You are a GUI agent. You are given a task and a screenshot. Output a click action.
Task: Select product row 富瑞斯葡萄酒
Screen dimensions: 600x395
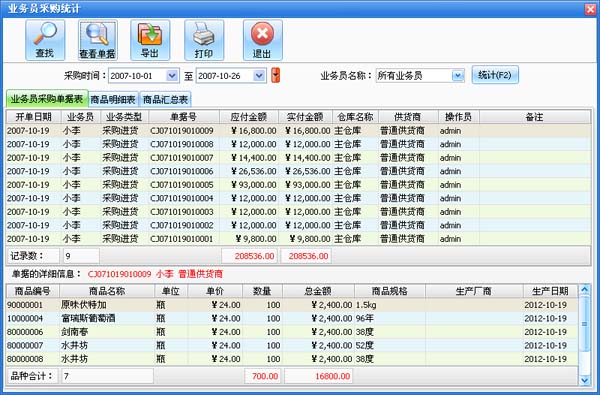tap(292, 318)
